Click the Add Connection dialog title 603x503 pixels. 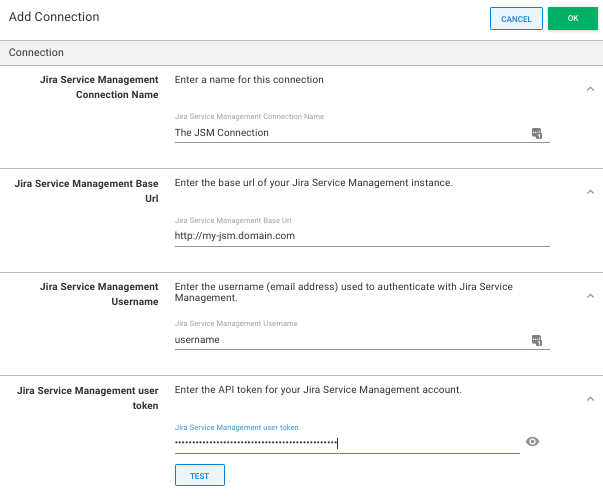click(53, 18)
